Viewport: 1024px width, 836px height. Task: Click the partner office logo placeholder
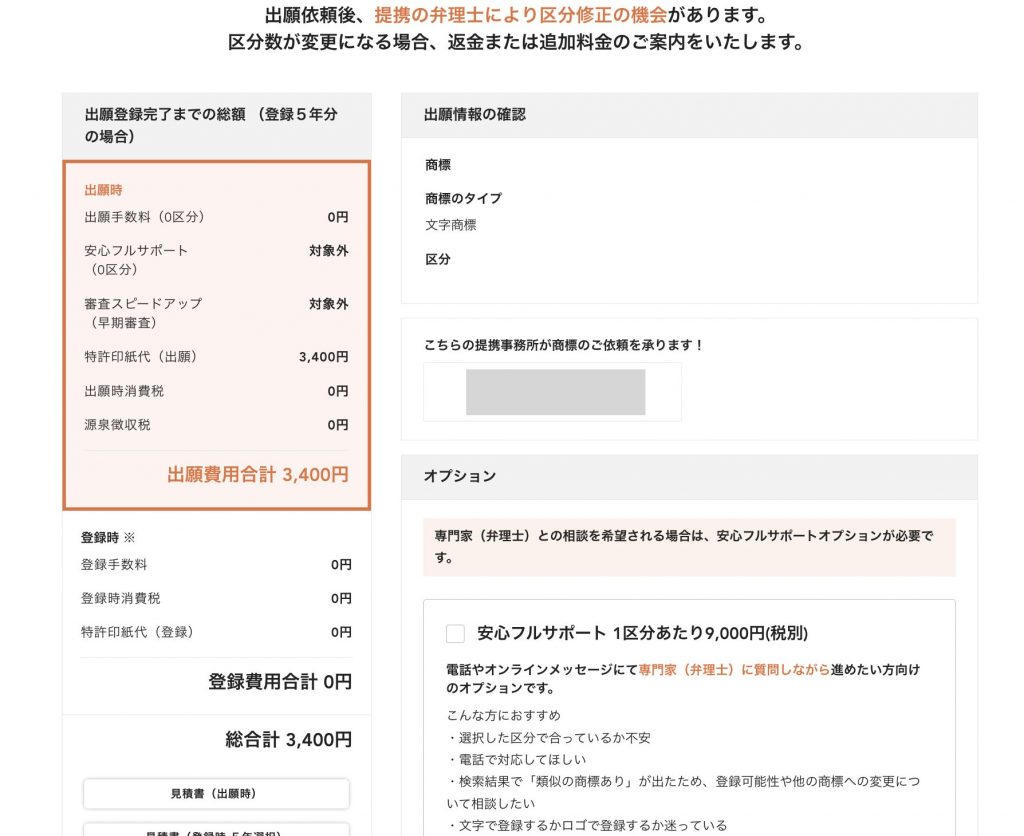pos(552,392)
